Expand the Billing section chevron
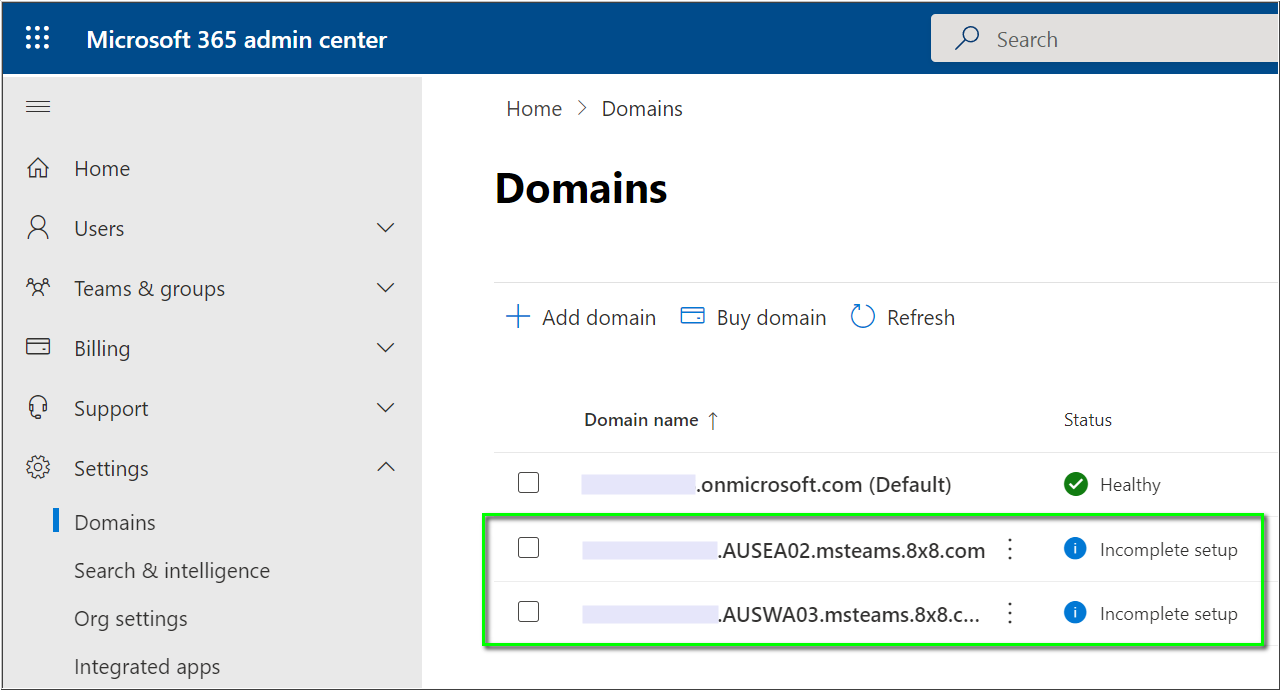 pos(386,348)
